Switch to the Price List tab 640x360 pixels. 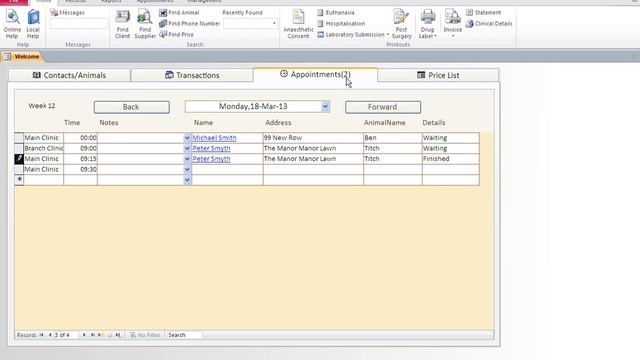point(438,75)
